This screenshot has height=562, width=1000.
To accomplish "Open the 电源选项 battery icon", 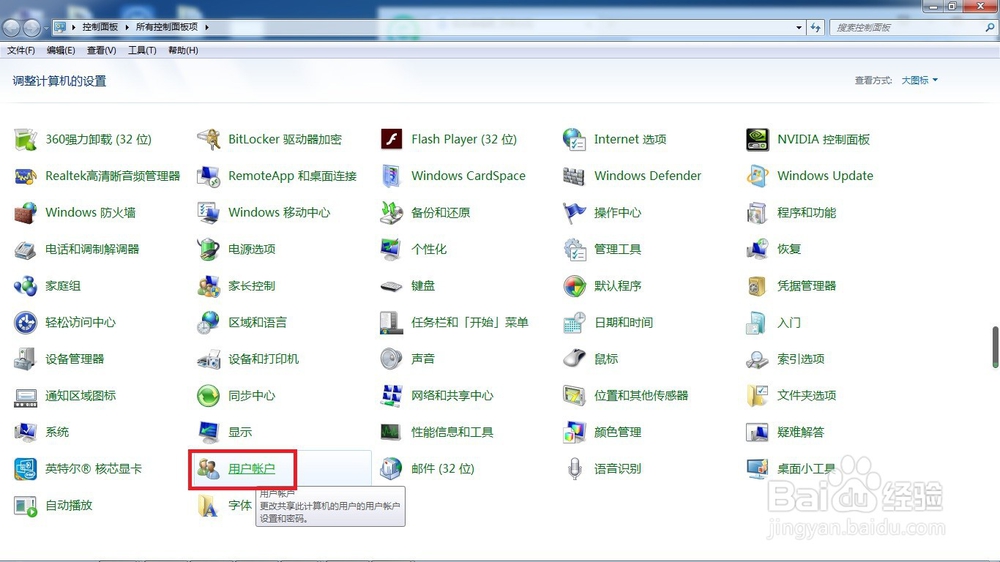I will pos(209,249).
